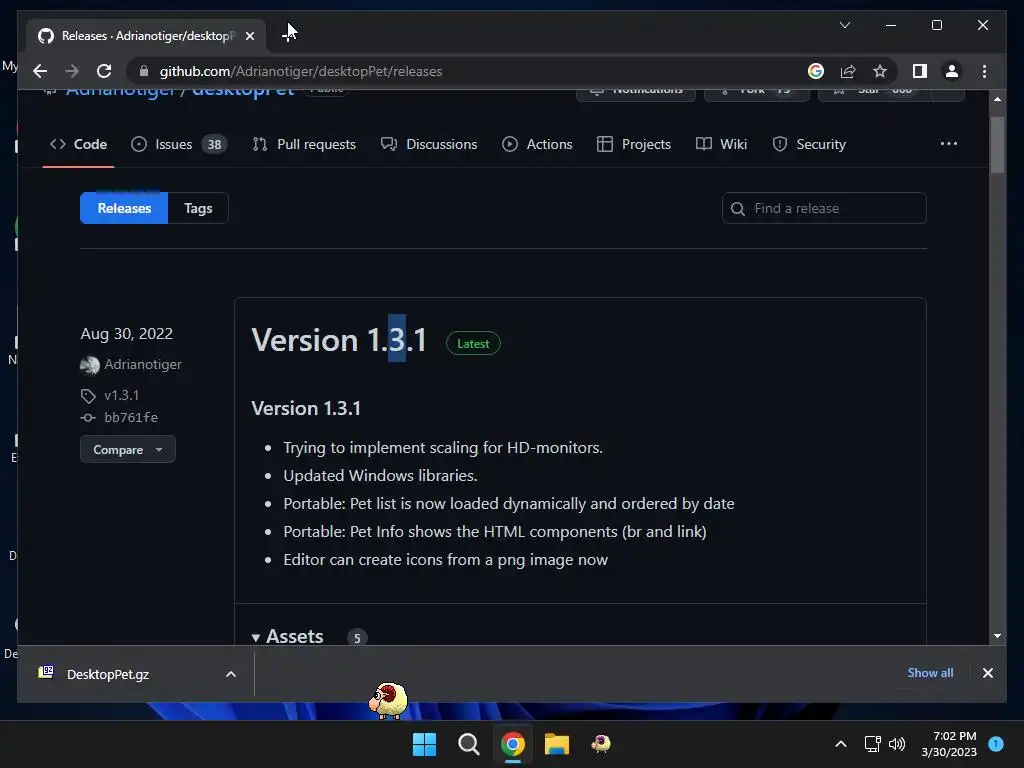Click the DesktopPet sheep taskbar icon
Viewport: 1024px width, 768px height.
click(601, 744)
